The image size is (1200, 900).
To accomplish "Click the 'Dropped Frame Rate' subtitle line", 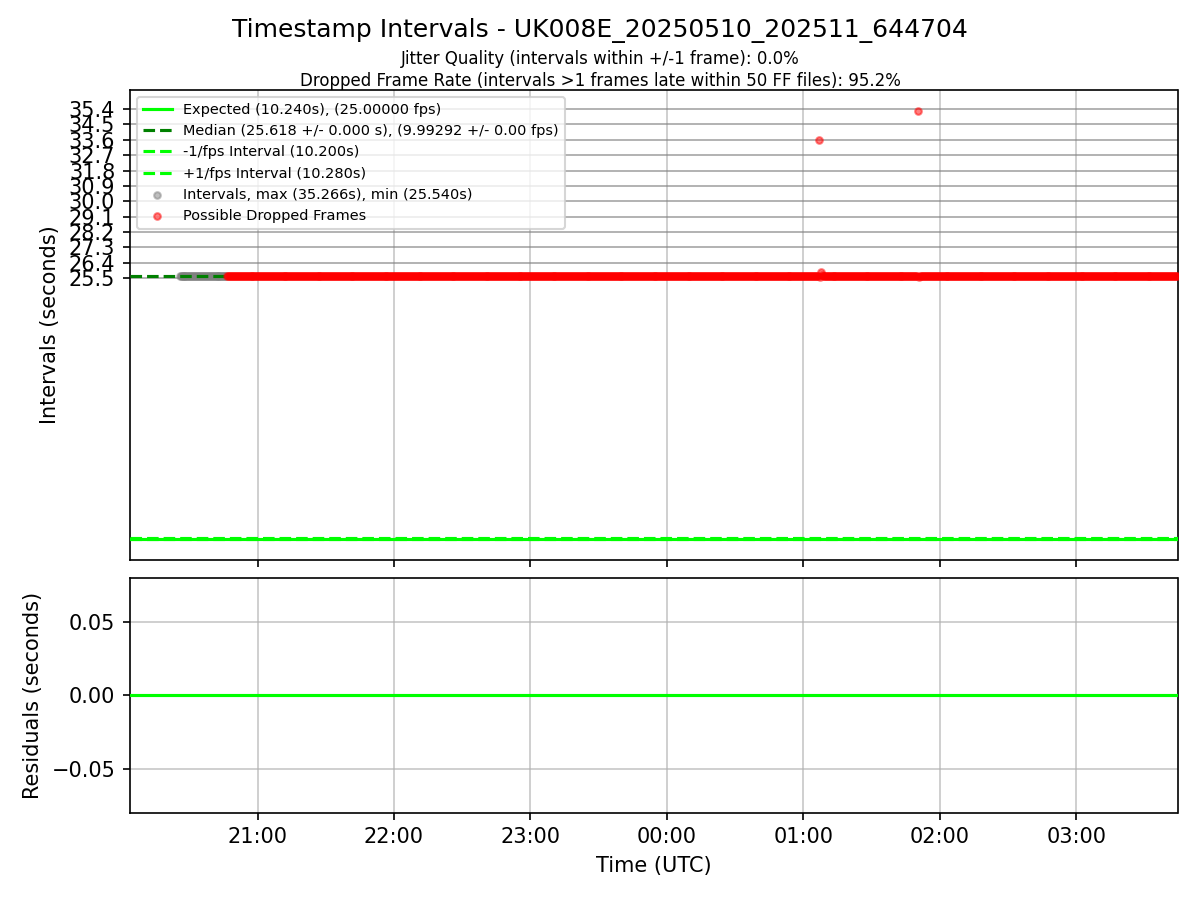I will click(x=600, y=80).
